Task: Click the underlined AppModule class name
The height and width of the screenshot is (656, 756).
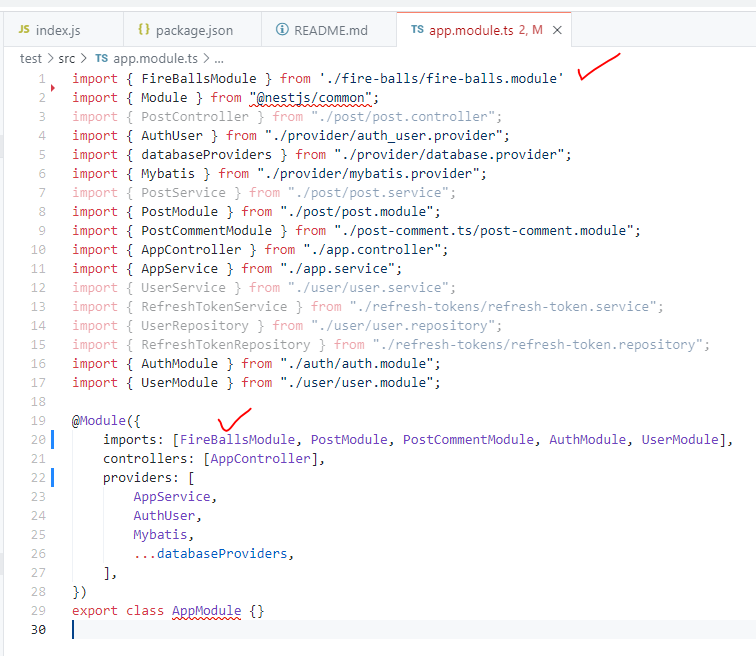Action: point(206,611)
